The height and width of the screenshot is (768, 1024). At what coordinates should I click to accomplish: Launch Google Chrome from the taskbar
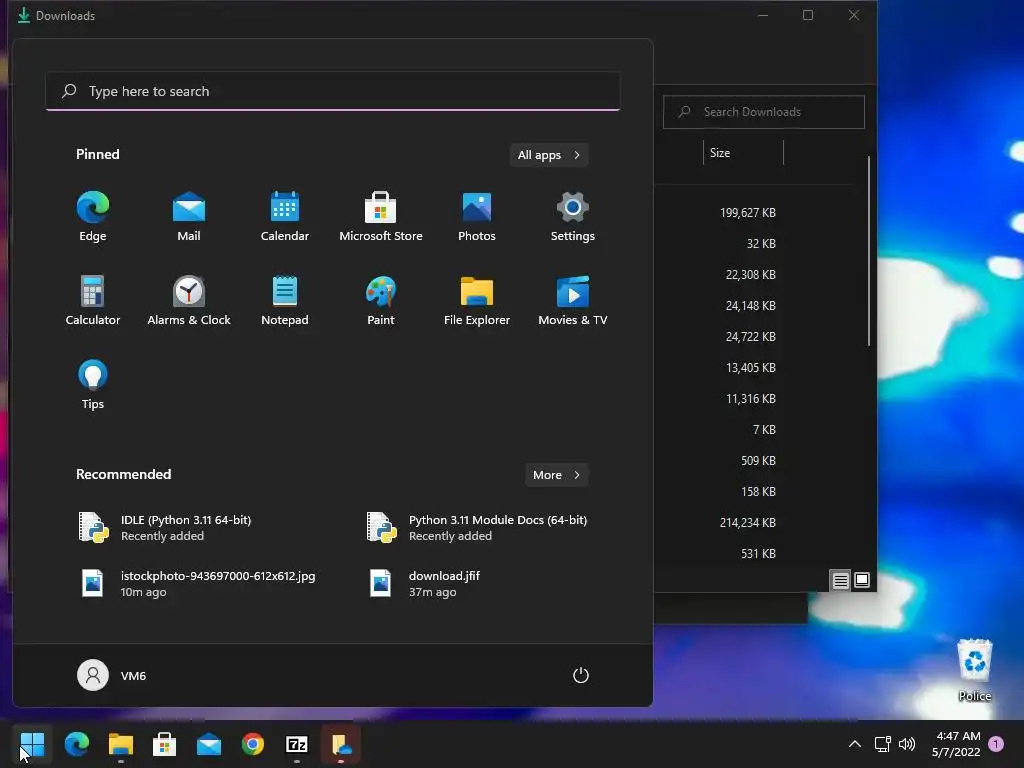(x=253, y=744)
